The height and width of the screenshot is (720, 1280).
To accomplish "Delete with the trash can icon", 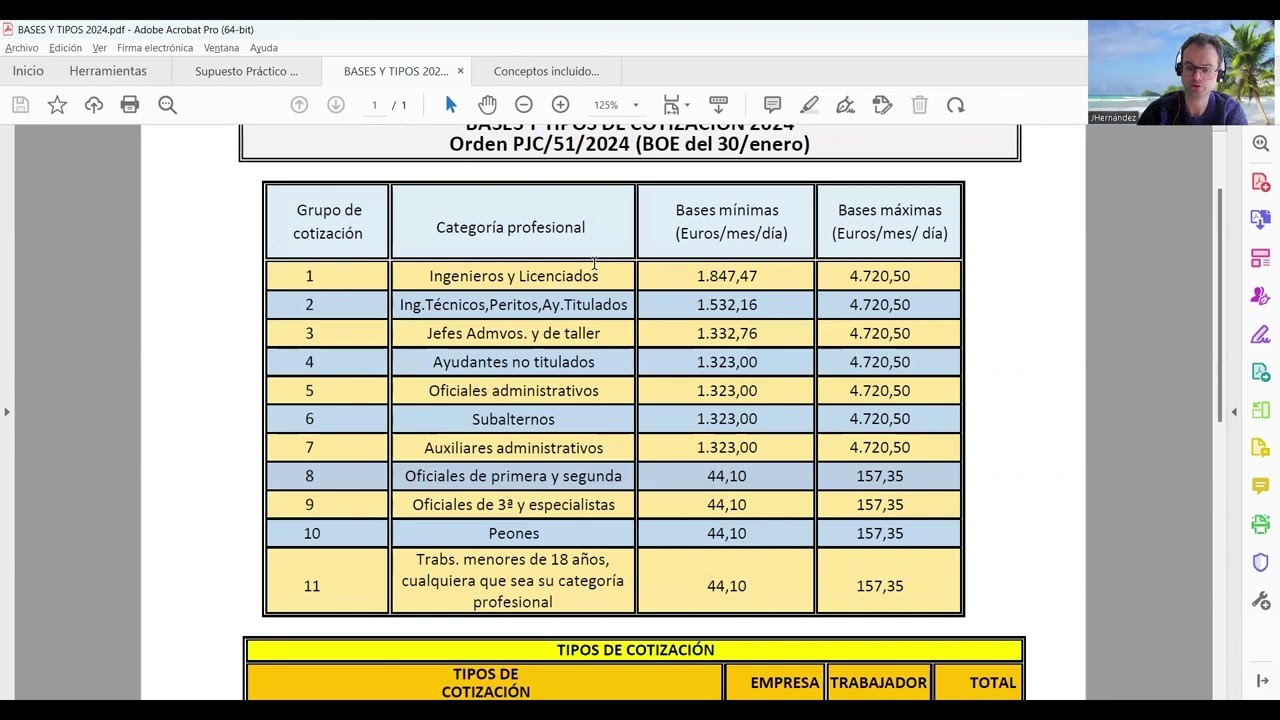I will (x=920, y=105).
